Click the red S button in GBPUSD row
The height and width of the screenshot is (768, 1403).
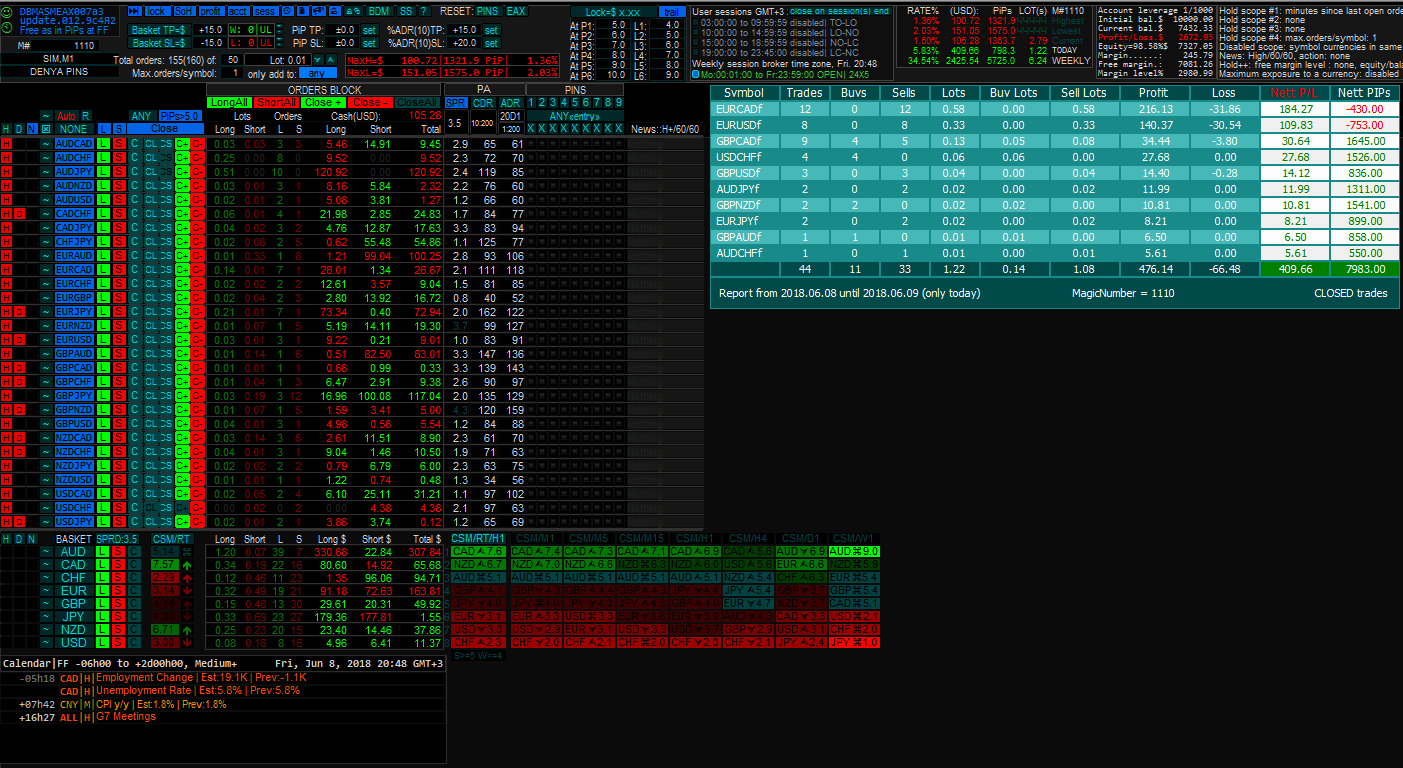tap(119, 424)
